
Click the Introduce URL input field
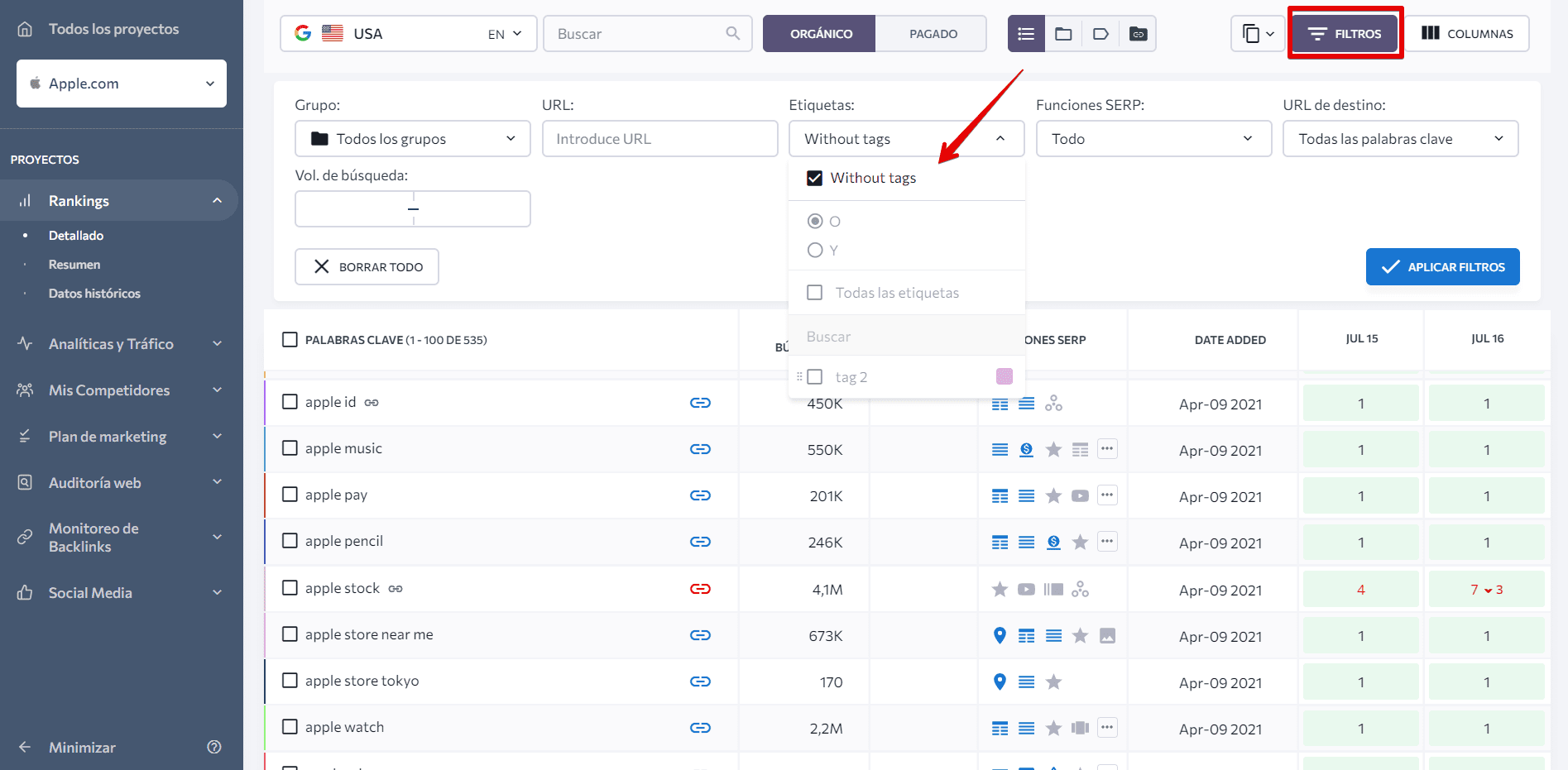[659, 139]
